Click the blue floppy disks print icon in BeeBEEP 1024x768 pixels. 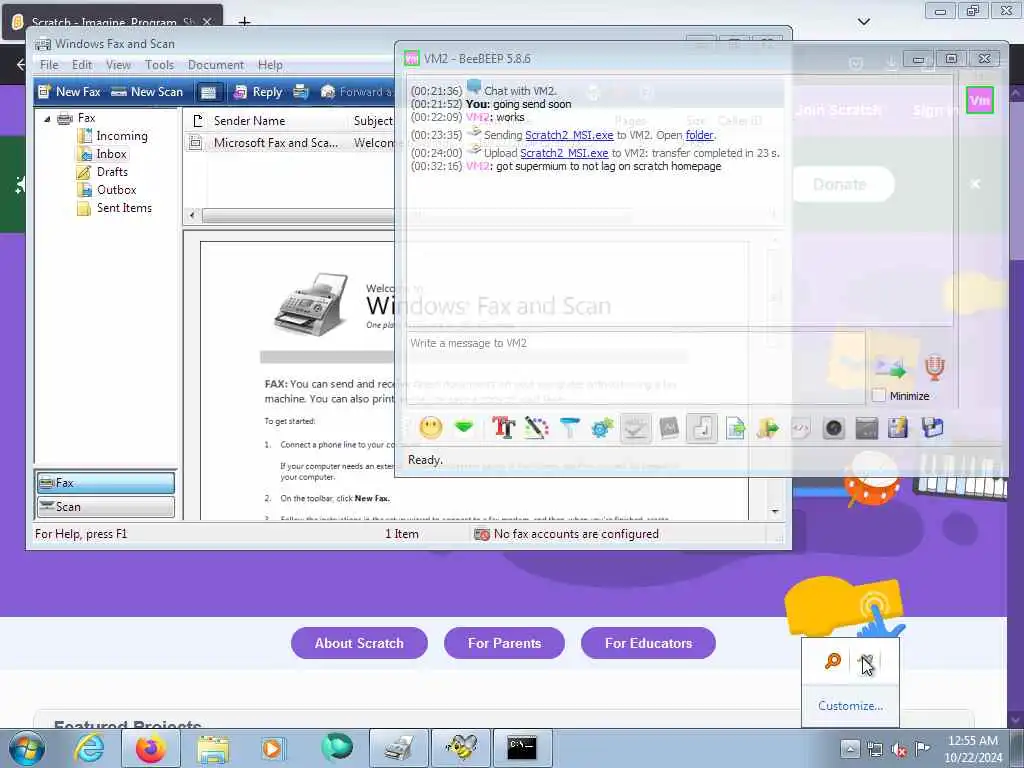(x=933, y=428)
